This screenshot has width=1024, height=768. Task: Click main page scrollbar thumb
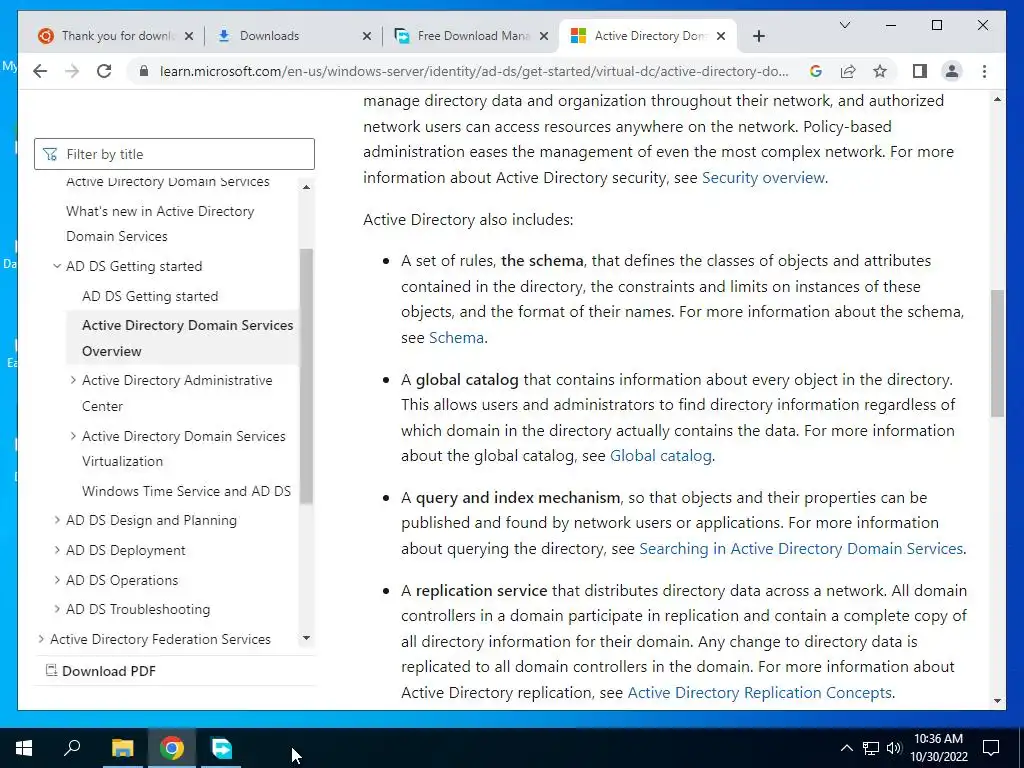(x=997, y=353)
